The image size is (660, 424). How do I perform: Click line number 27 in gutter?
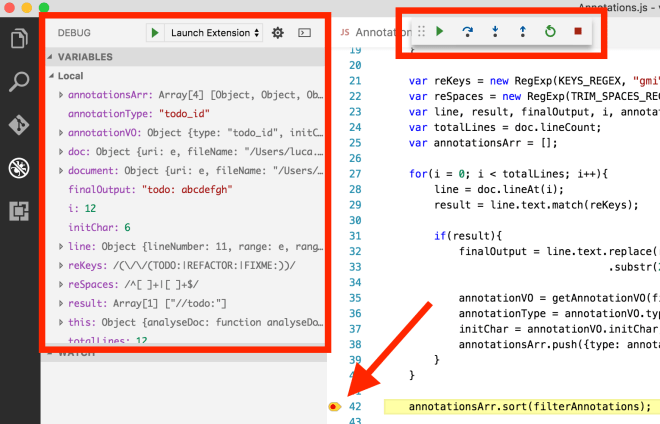pyautogui.click(x=355, y=174)
